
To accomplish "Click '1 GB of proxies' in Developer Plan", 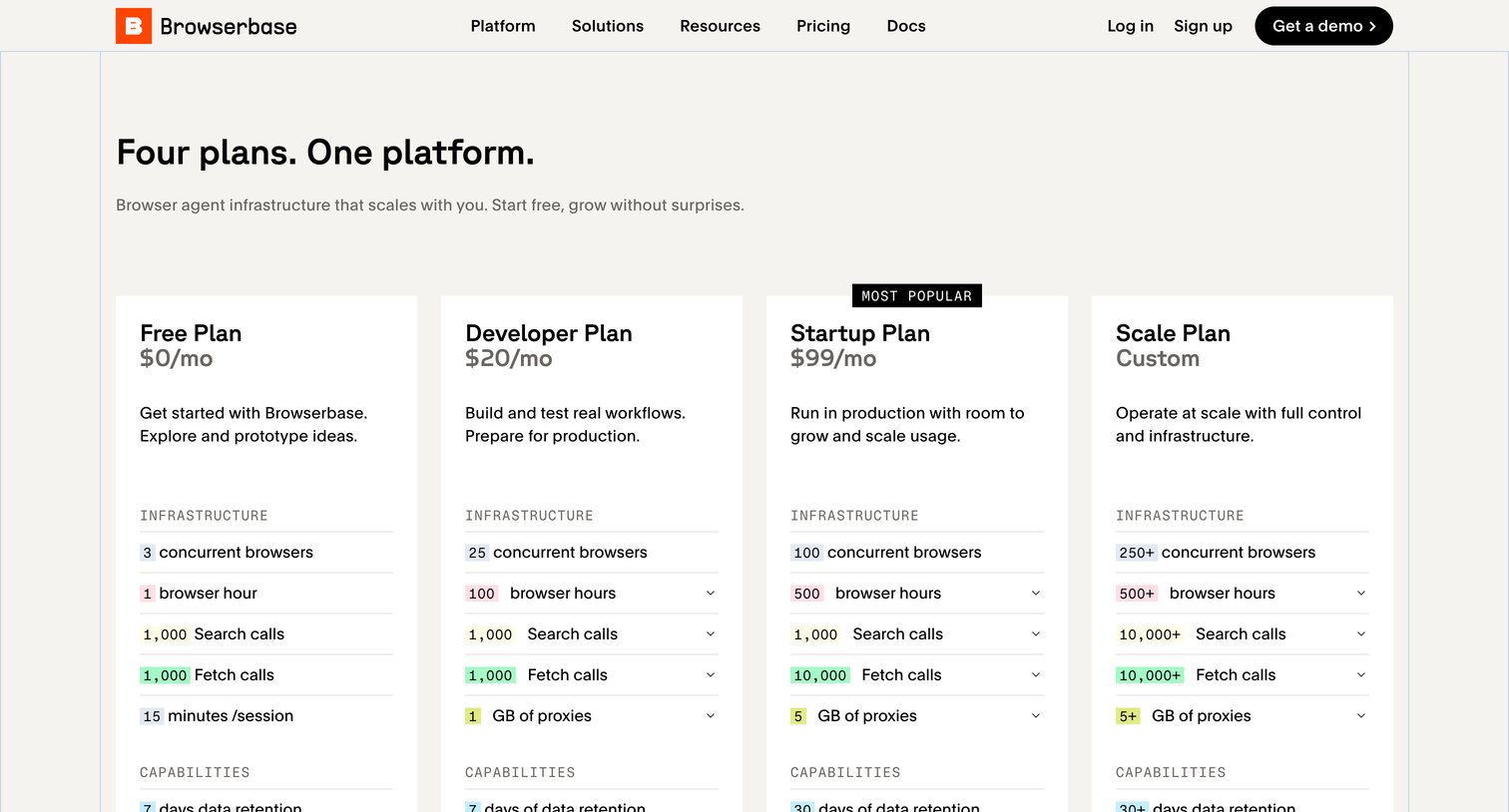I will [528, 716].
